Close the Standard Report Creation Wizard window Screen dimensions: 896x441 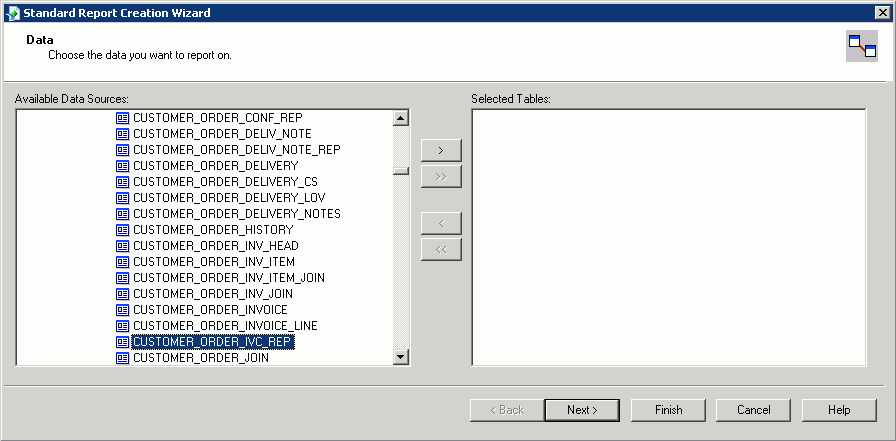881,12
